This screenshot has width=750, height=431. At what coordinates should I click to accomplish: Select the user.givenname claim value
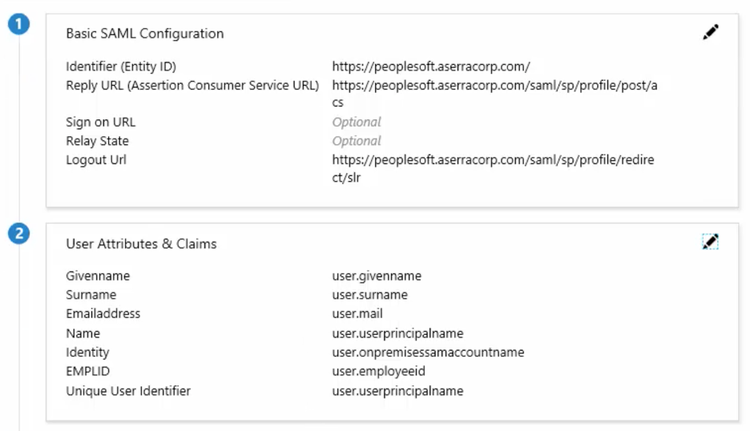point(376,276)
